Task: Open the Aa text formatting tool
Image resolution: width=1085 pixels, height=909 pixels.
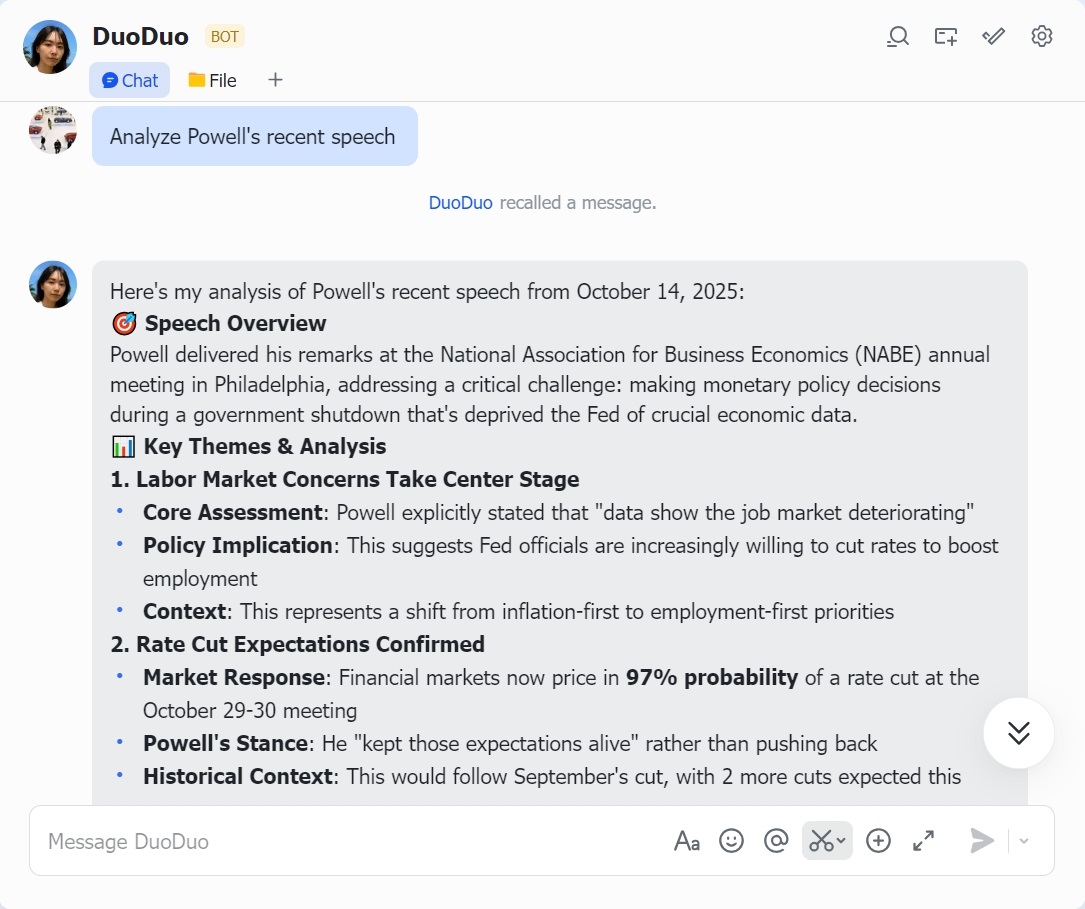Action: (686, 841)
